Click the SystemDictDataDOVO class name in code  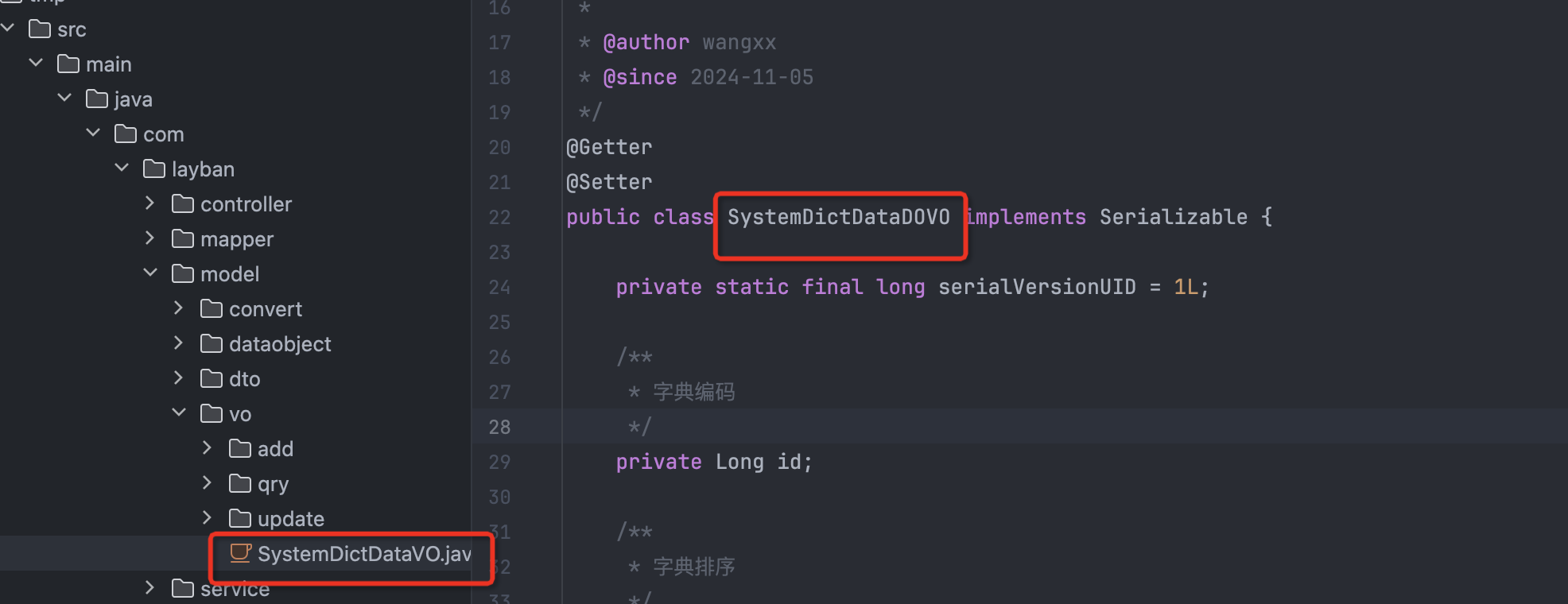point(839,216)
